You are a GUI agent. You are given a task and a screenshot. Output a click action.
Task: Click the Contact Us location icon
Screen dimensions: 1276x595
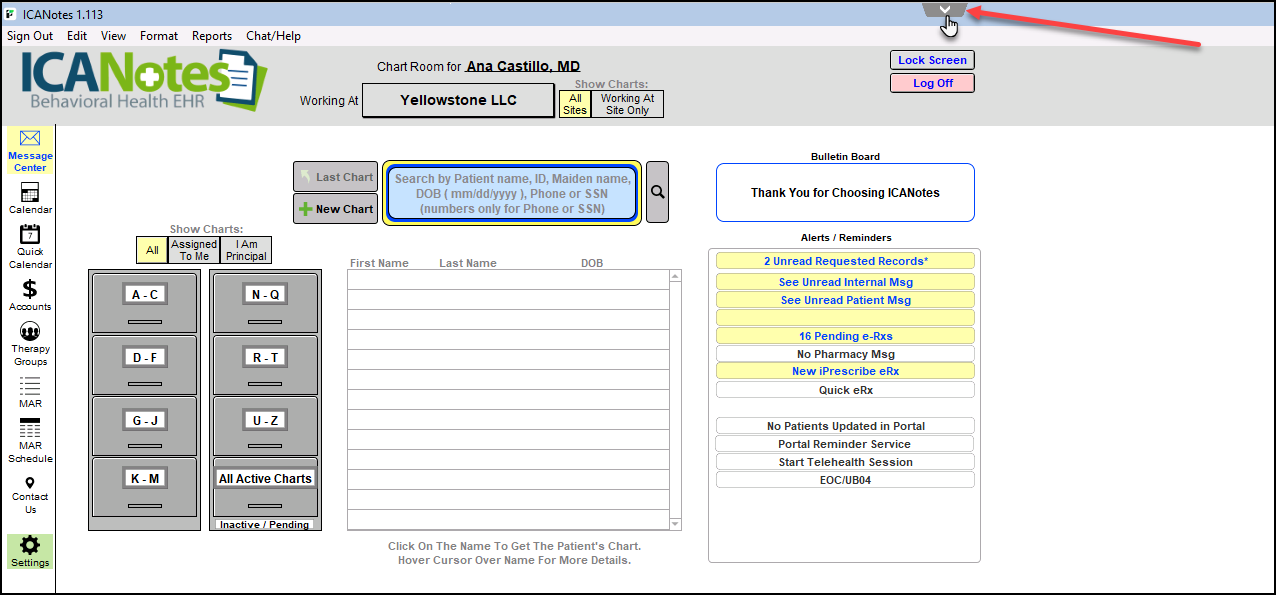30,483
